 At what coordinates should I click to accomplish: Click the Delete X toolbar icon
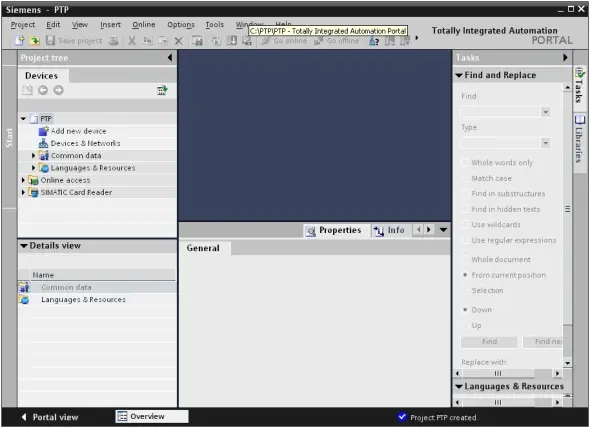coord(179,41)
